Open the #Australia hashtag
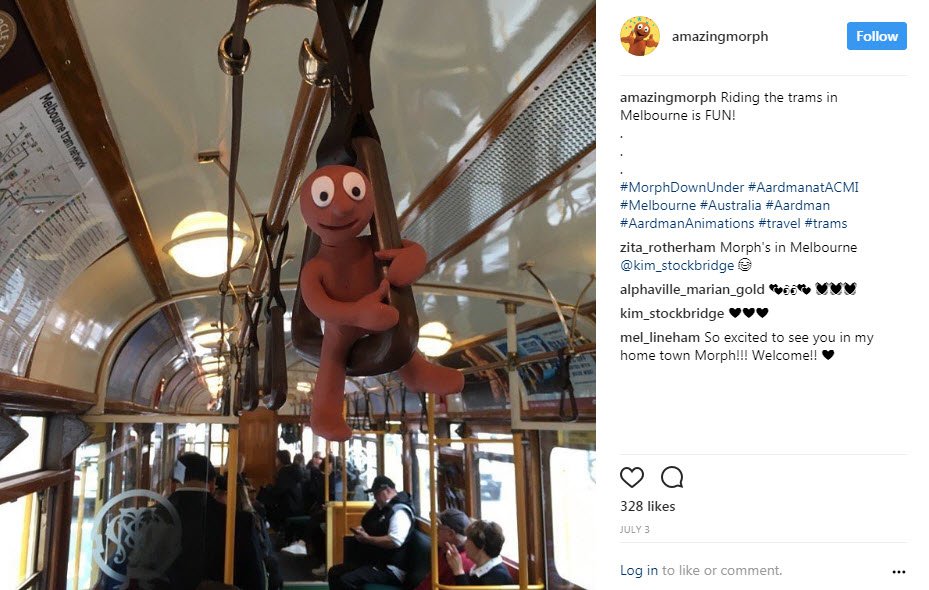 pyautogui.click(x=731, y=205)
